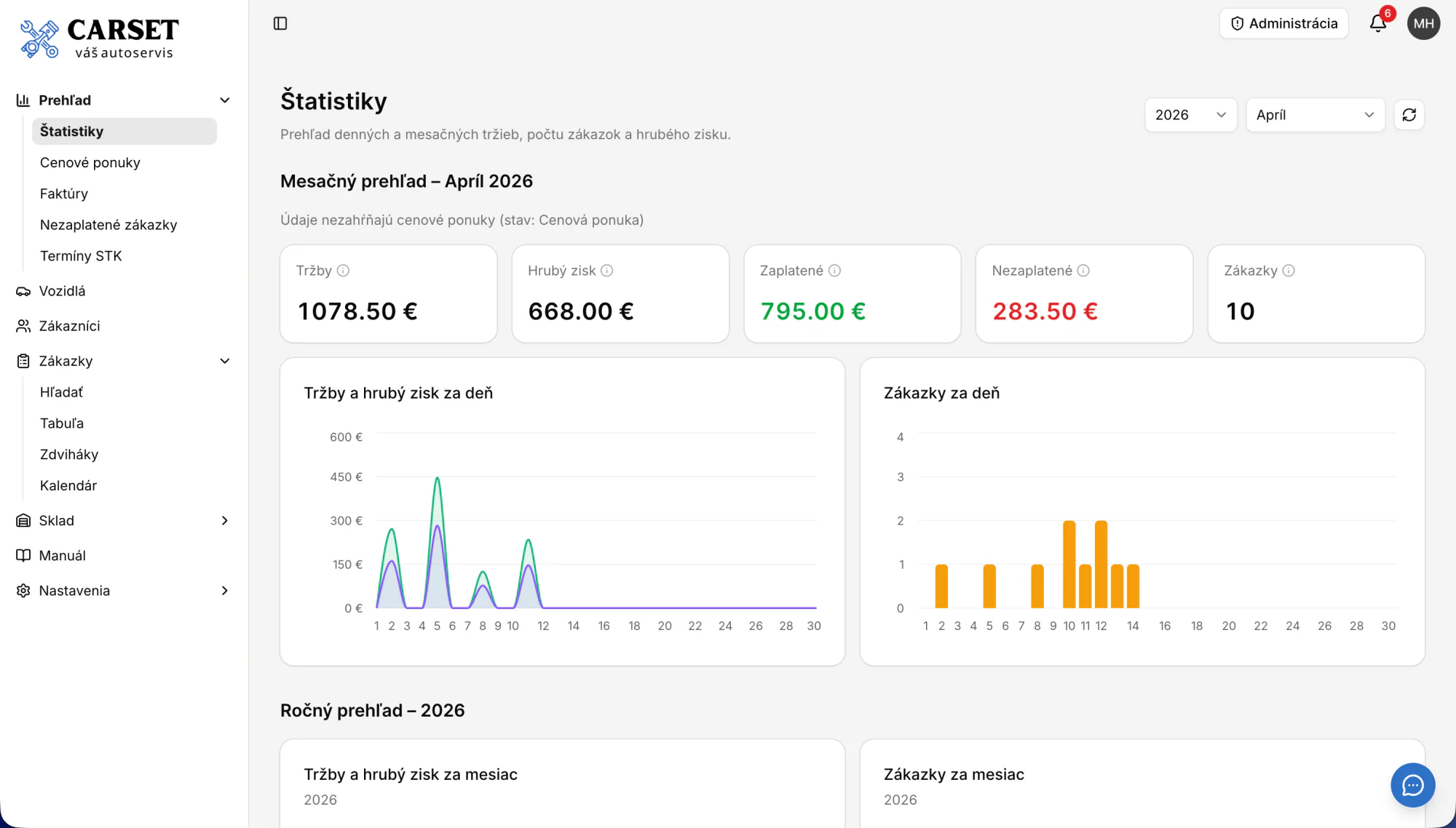Screen dimensions: 1456x828
Task: Click the info icon beside Nezaplatené
Action: 1083,271
